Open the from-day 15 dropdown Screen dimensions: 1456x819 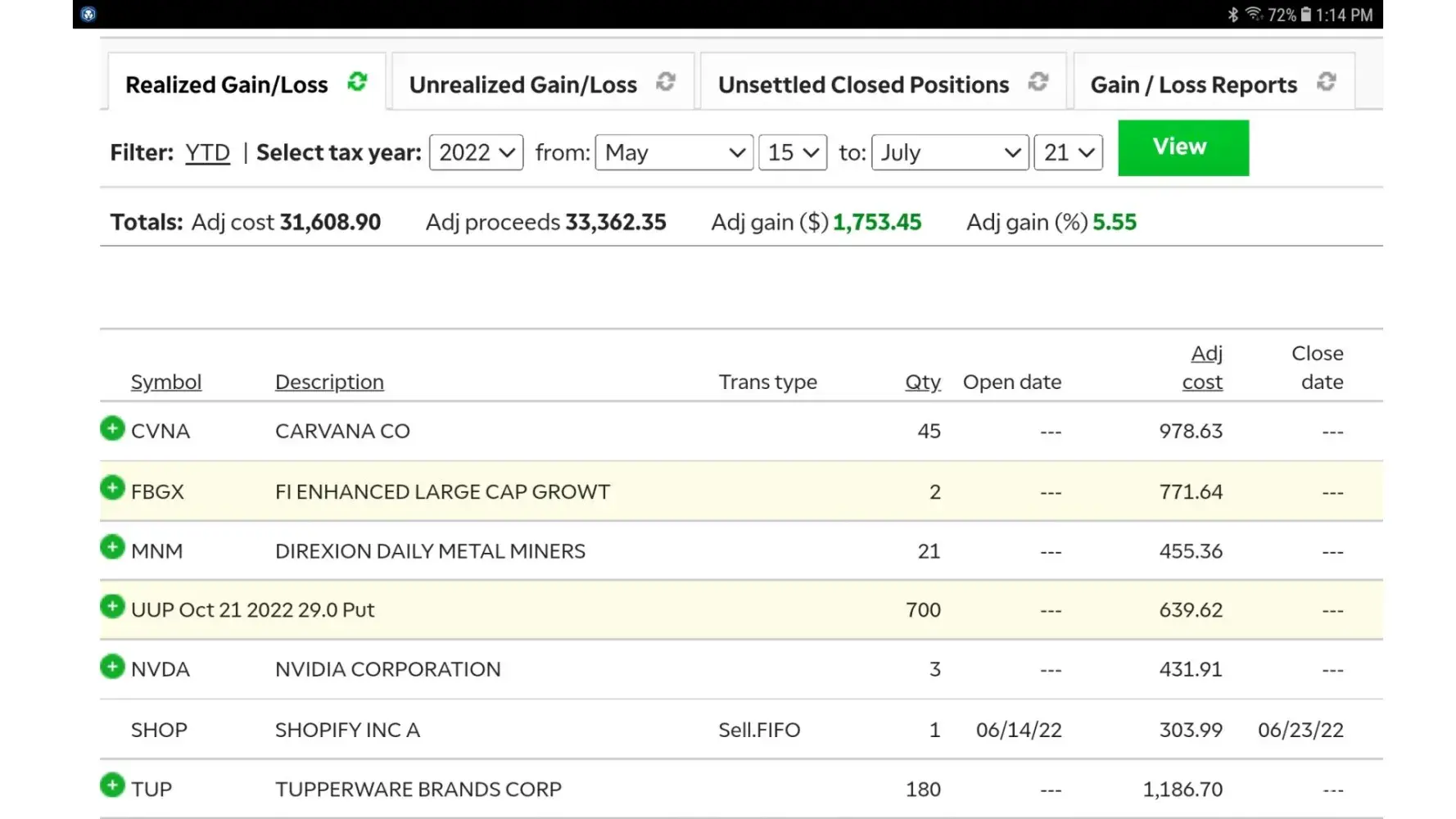pos(792,153)
